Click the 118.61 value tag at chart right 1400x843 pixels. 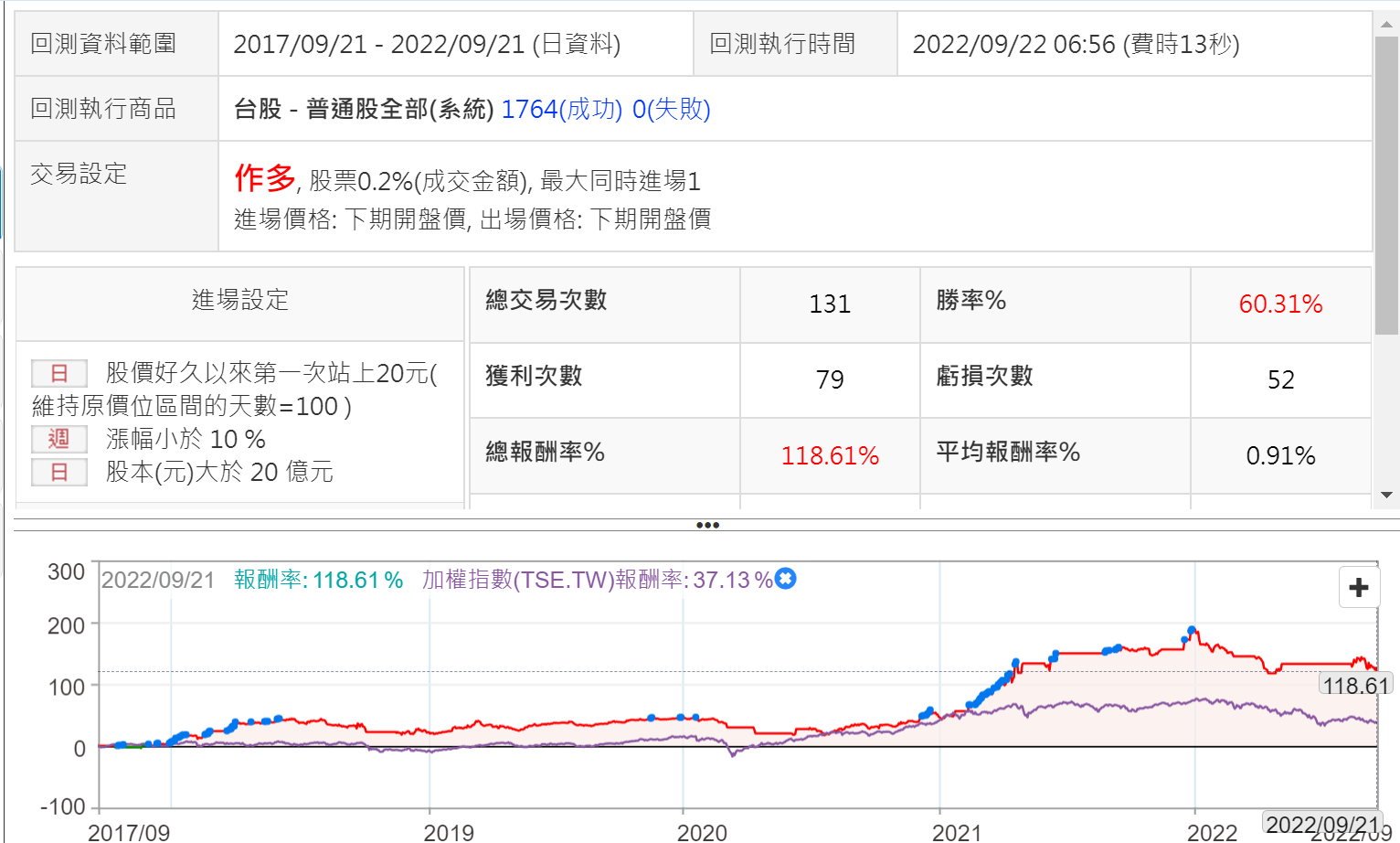coord(1355,685)
